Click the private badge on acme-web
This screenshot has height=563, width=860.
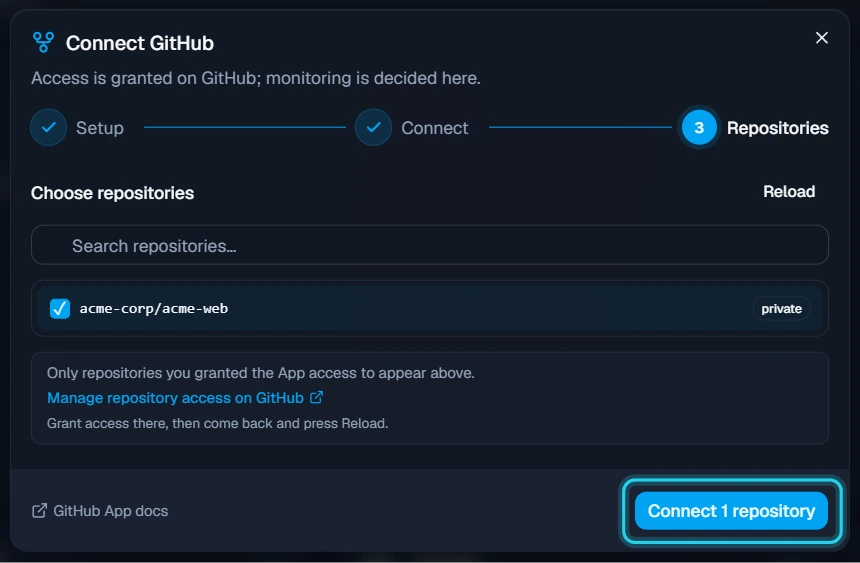click(x=781, y=308)
